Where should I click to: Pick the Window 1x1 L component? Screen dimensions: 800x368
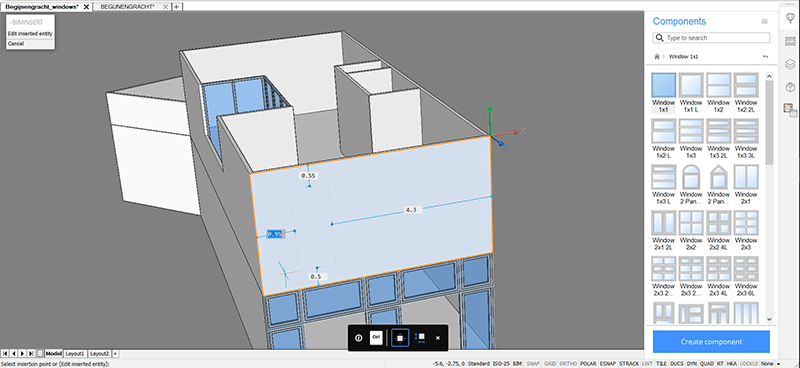[x=691, y=85]
